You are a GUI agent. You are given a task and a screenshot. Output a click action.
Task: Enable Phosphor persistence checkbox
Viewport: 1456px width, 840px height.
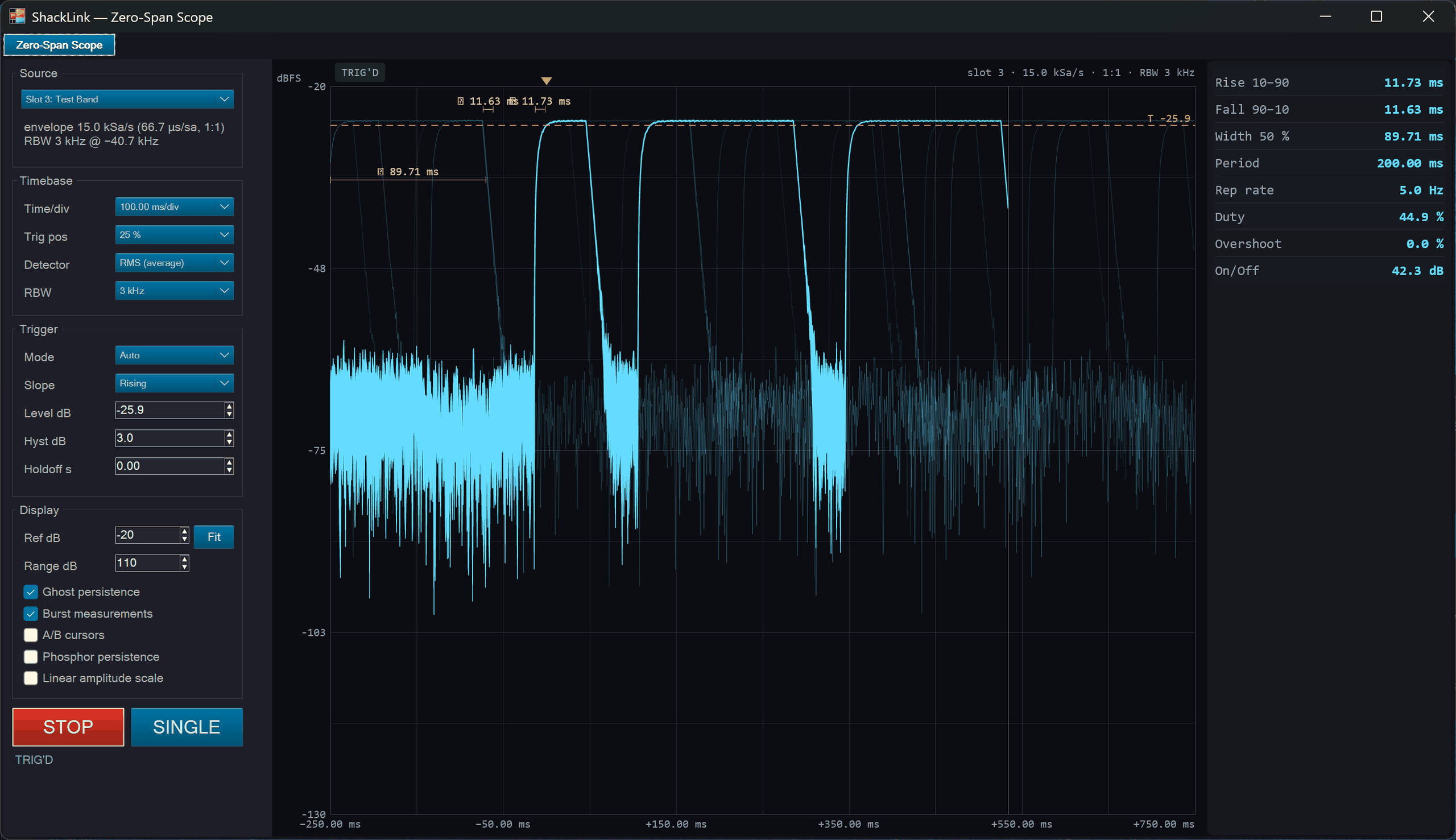click(x=31, y=657)
